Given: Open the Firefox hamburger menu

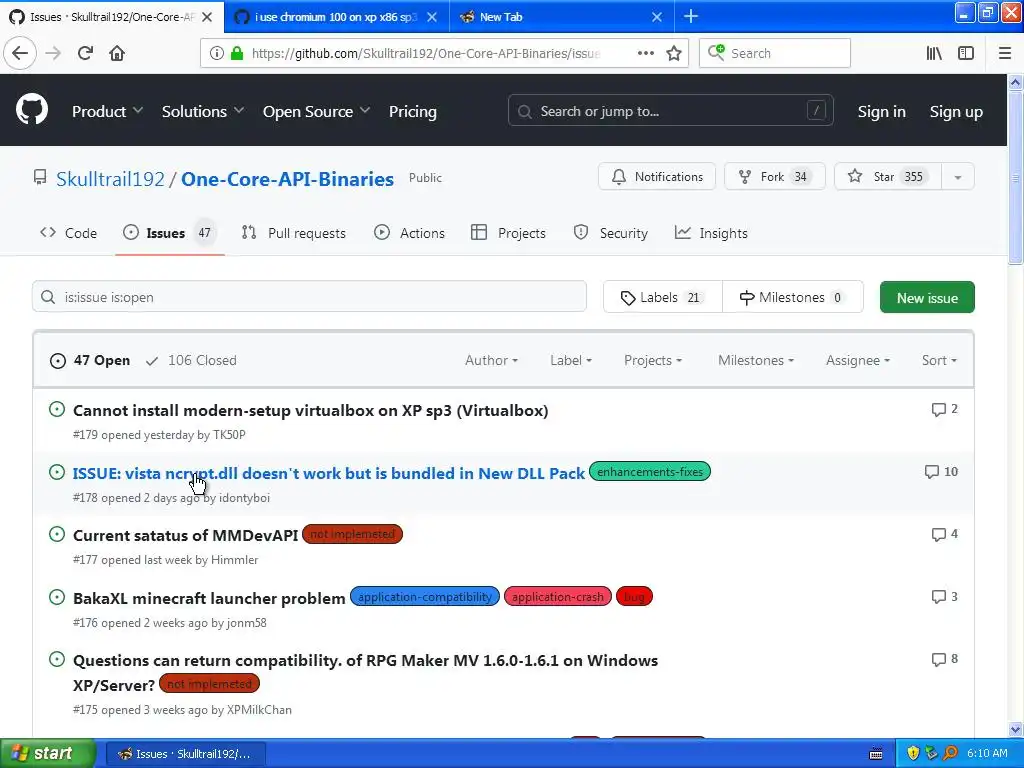Looking at the screenshot, I should coord(1005,54).
